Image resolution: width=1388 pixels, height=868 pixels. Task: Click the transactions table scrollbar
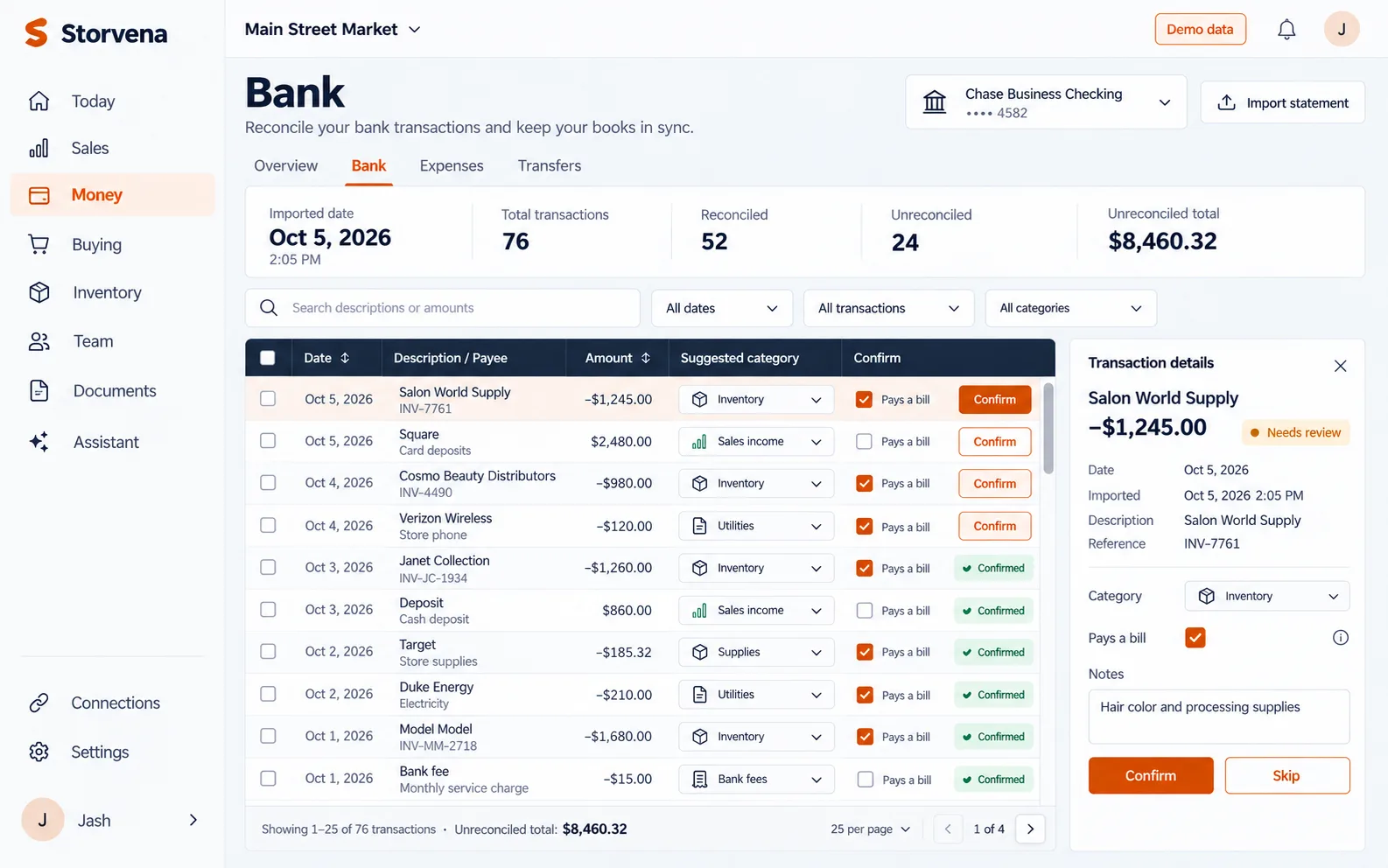click(x=1048, y=429)
